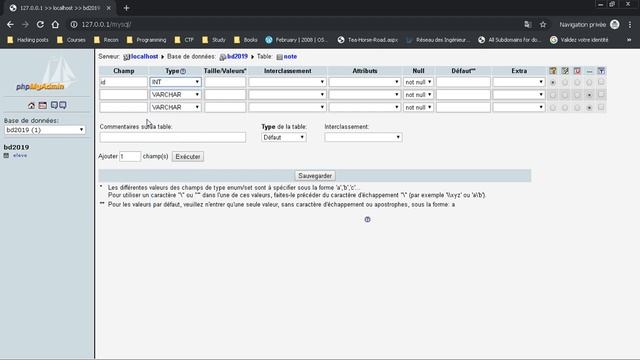Enable fulltext checkbox for second field row
Viewport: 640px width, 360px height.
click(601, 95)
